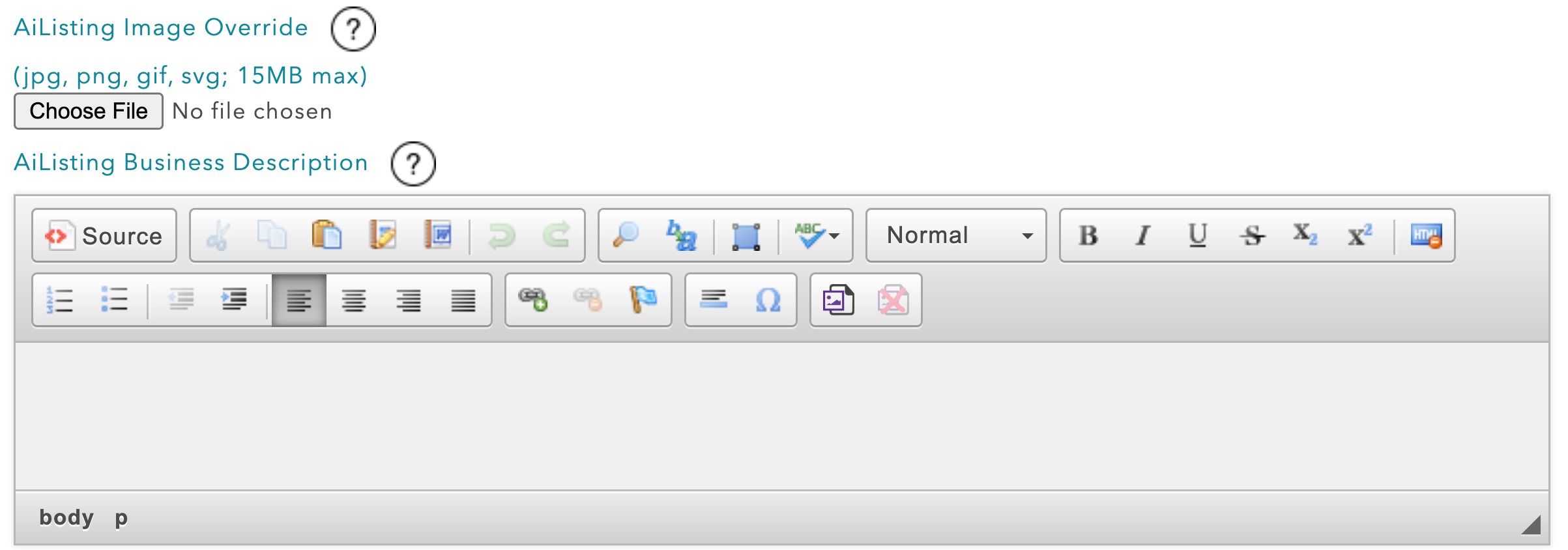Toggle left text alignment

pos(299,300)
